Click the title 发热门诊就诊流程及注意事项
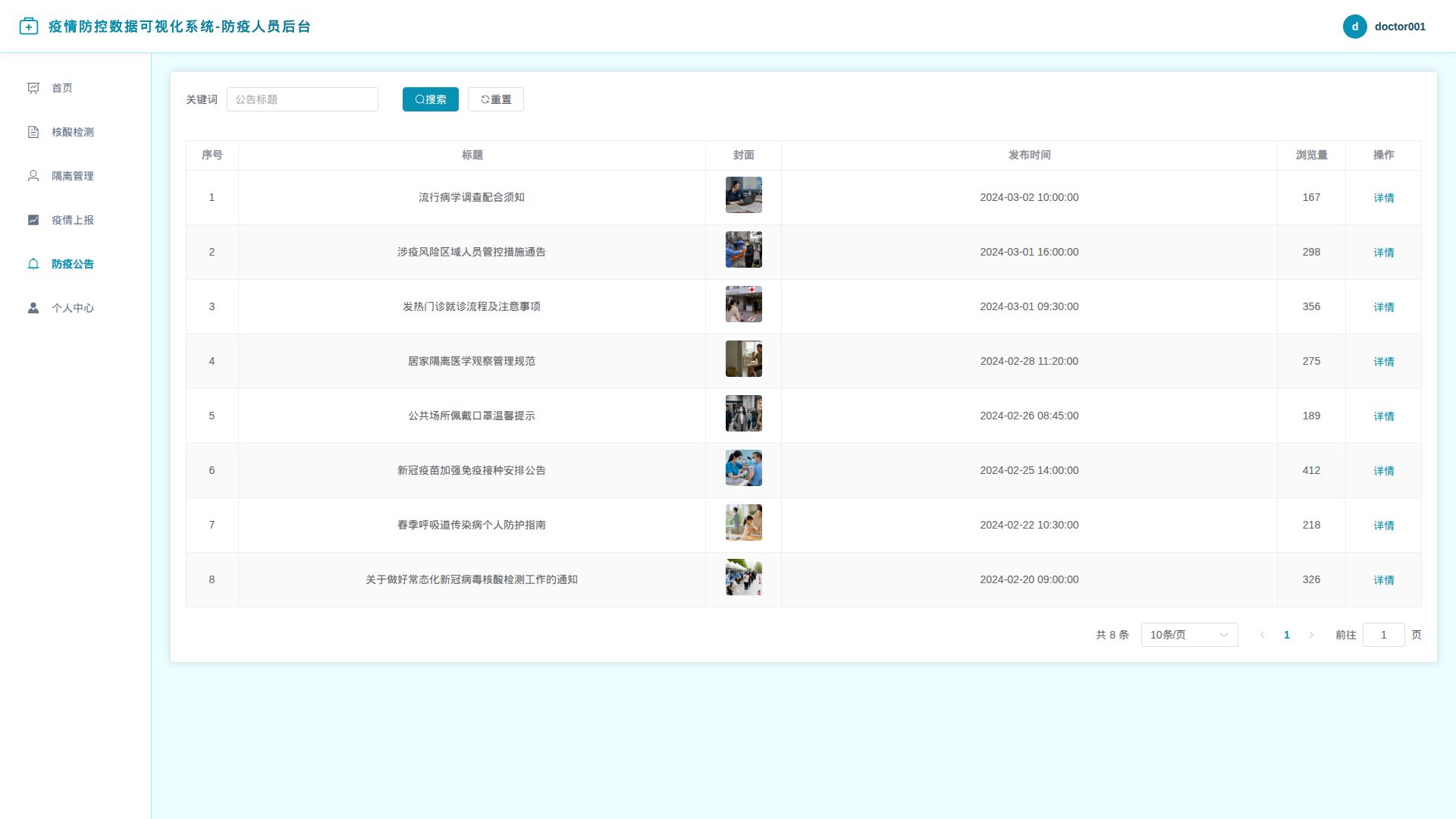 click(472, 306)
